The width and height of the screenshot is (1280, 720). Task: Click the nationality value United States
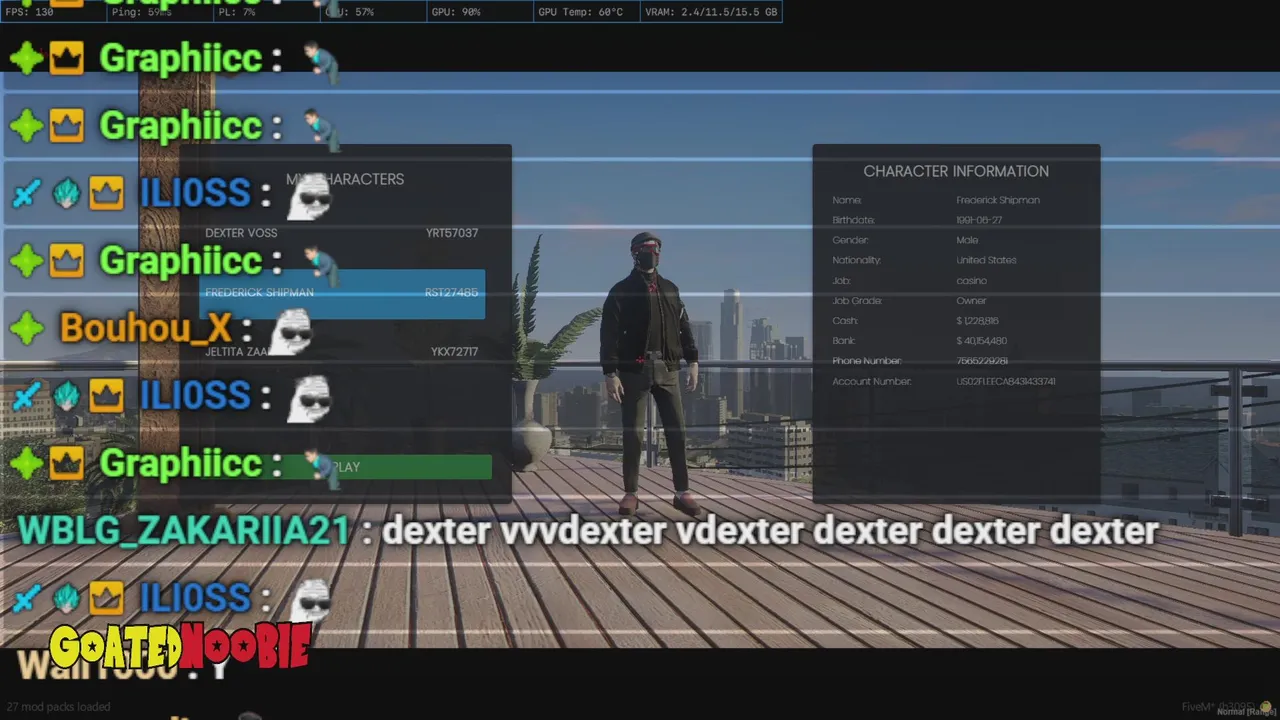[x=986, y=260]
